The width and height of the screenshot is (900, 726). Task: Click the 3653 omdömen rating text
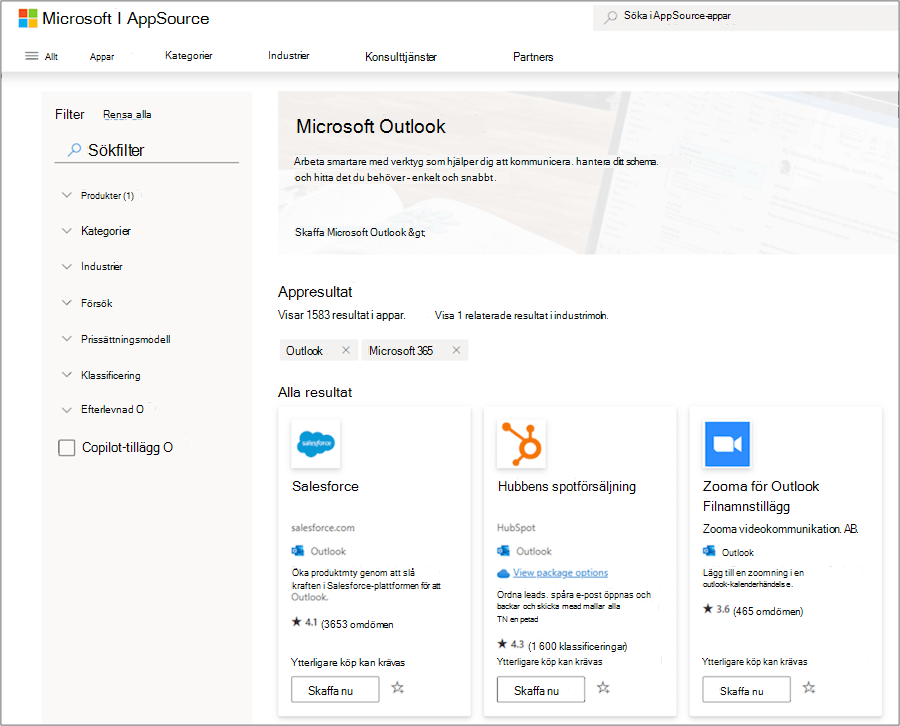(357, 624)
